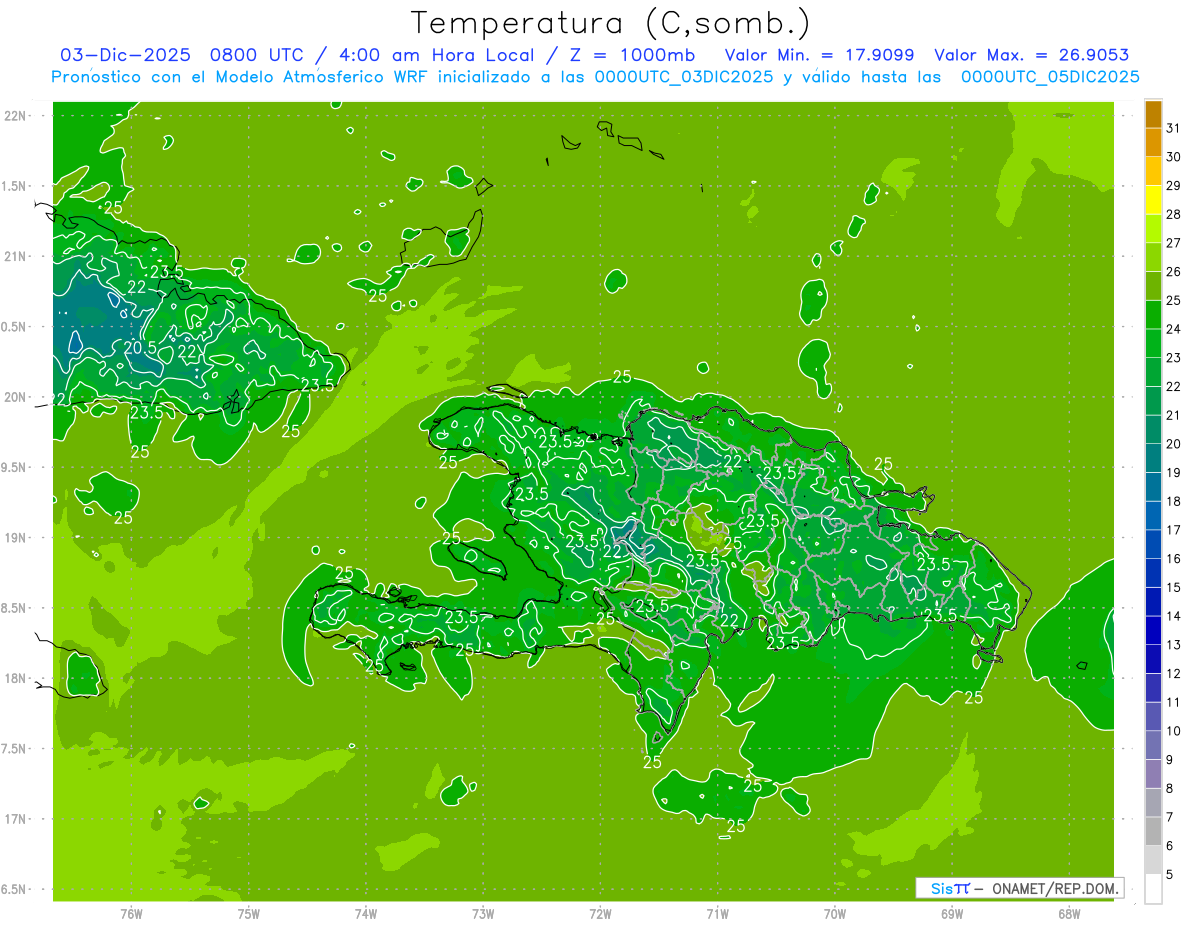Click the "18N" latitude axis label
Screen dimensions: 1200x927
(16, 679)
